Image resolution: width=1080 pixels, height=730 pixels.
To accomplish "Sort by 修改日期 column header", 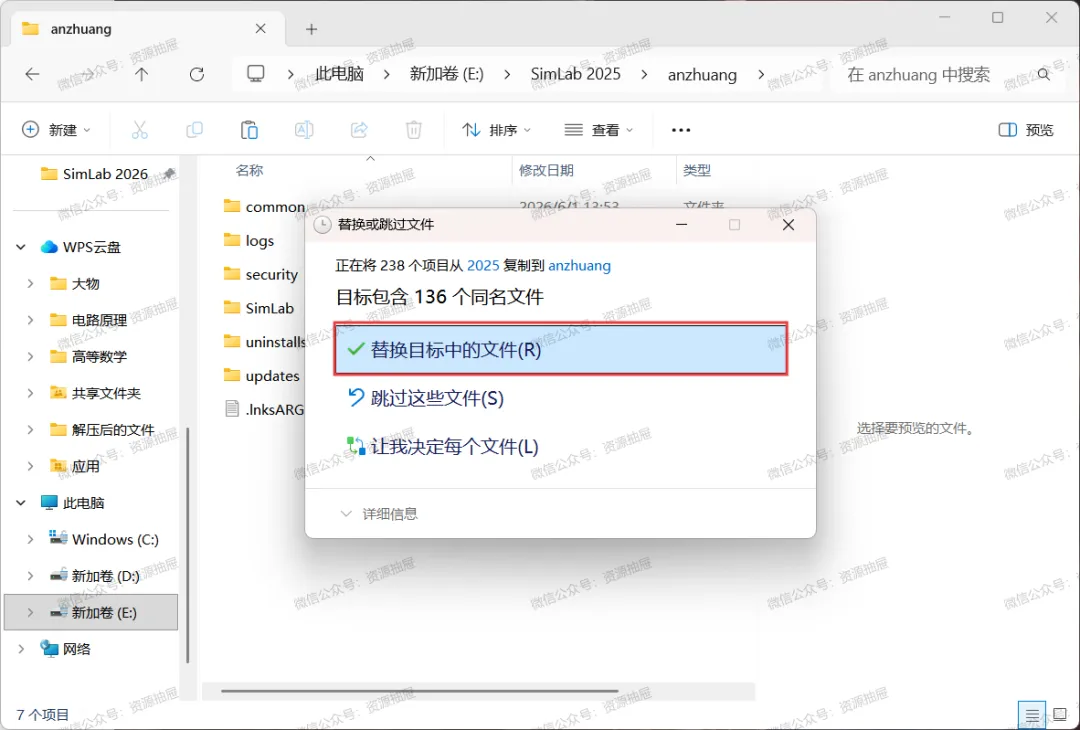I will 546,170.
